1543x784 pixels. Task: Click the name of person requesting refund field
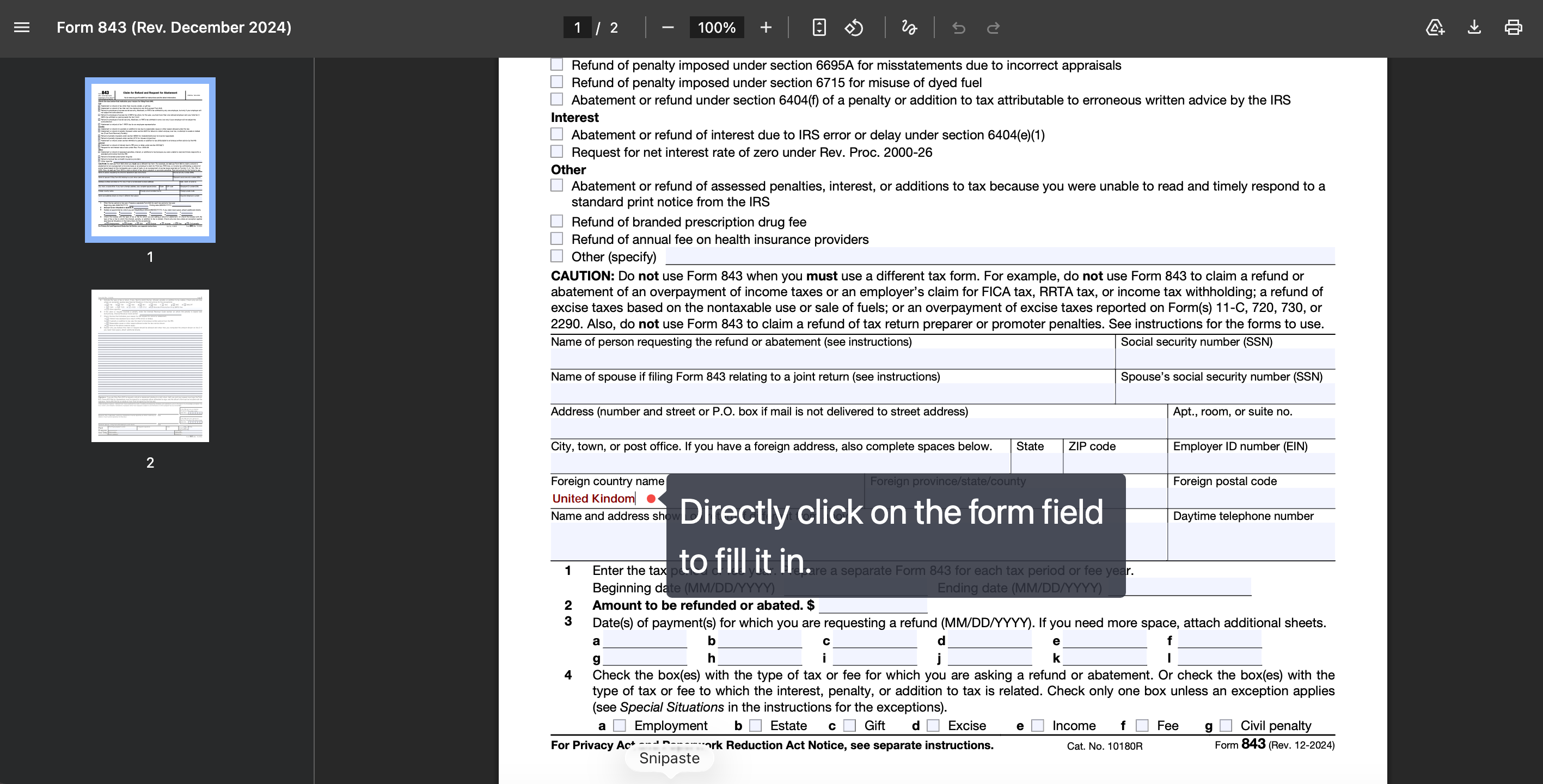pyautogui.click(x=832, y=359)
